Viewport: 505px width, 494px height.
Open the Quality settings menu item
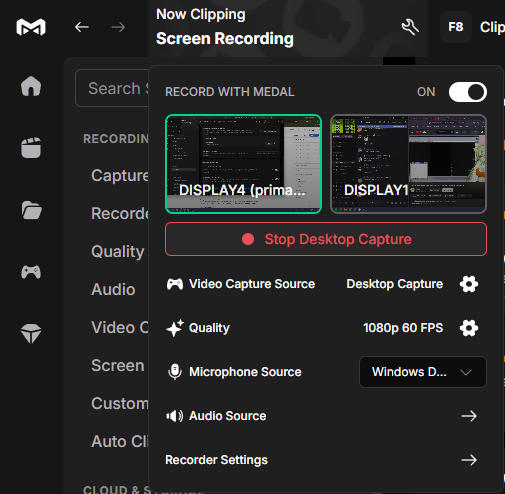[x=118, y=252]
